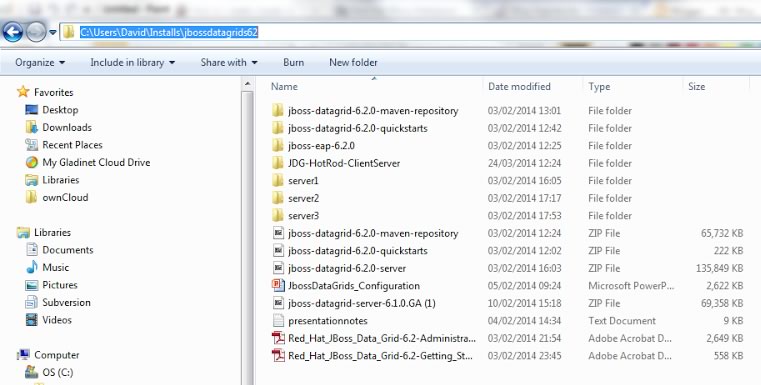Click the ownCloud folder icon
761x385 pixels.
pos(32,197)
